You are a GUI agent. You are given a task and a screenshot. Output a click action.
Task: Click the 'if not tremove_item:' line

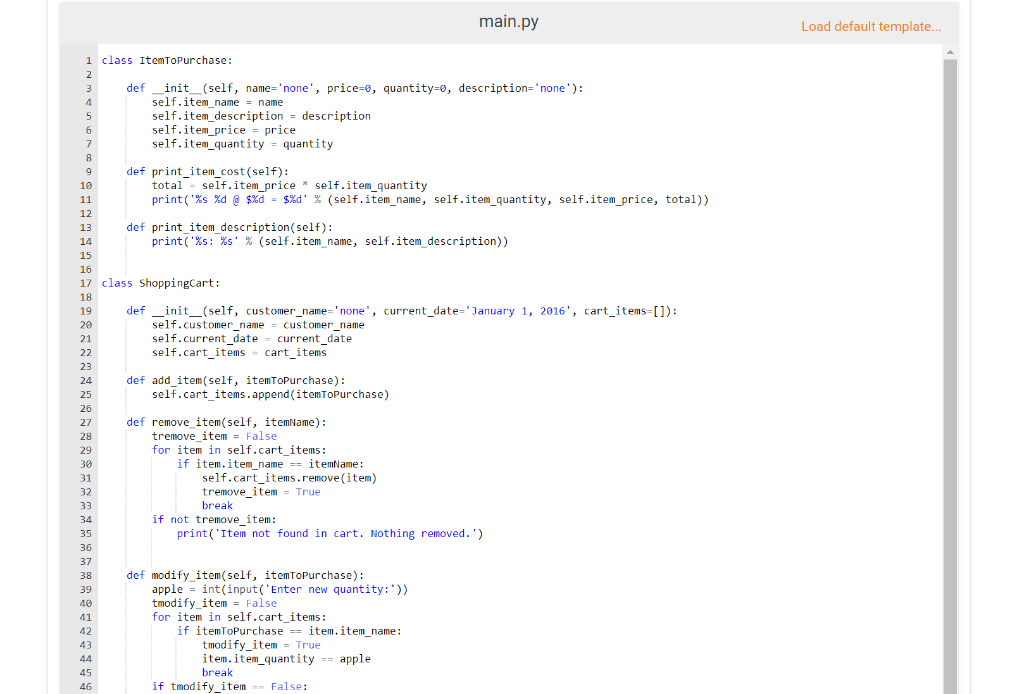click(214, 520)
